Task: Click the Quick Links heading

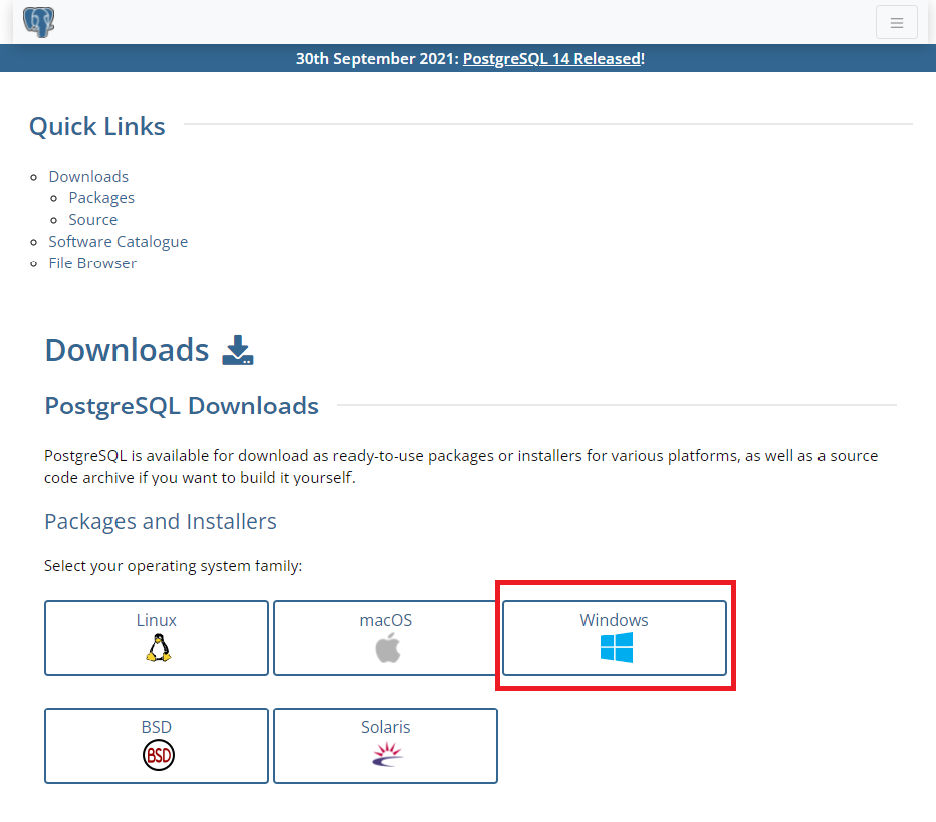Action: pos(97,127)
